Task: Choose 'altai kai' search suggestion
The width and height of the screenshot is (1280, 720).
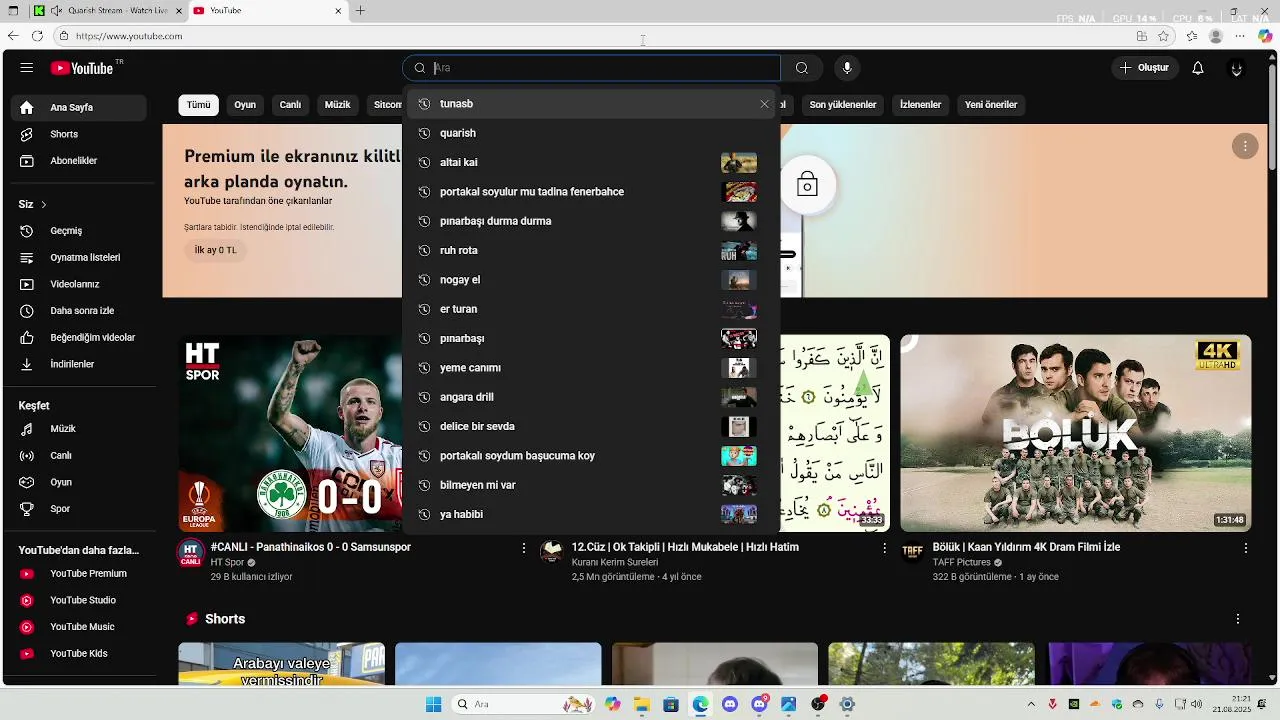Action: click(591, 163)
